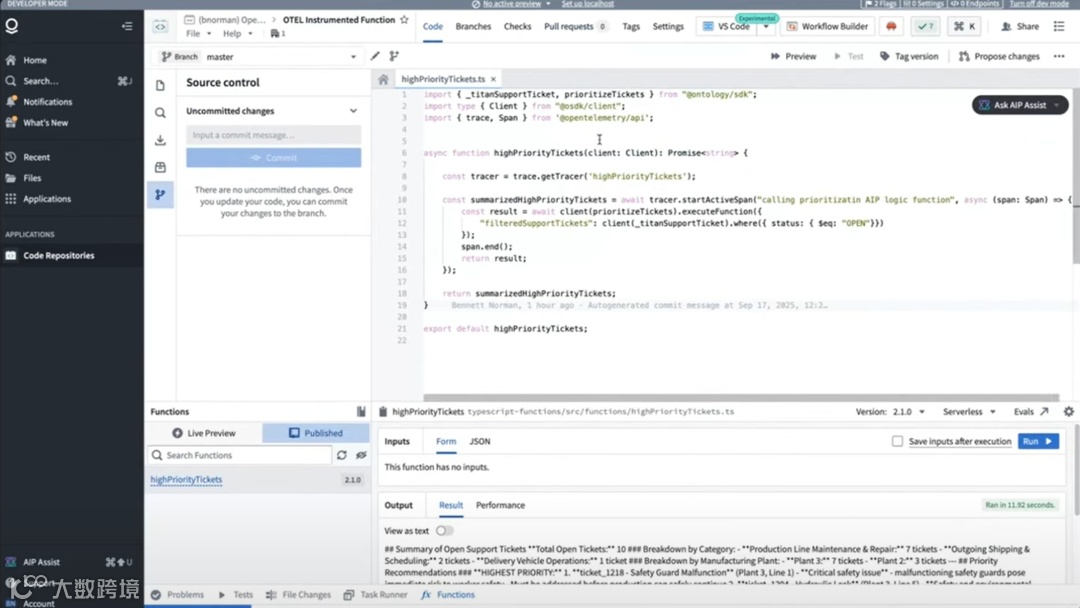
Task: Click the pencil edit branch icon
Action: point(375,56)
